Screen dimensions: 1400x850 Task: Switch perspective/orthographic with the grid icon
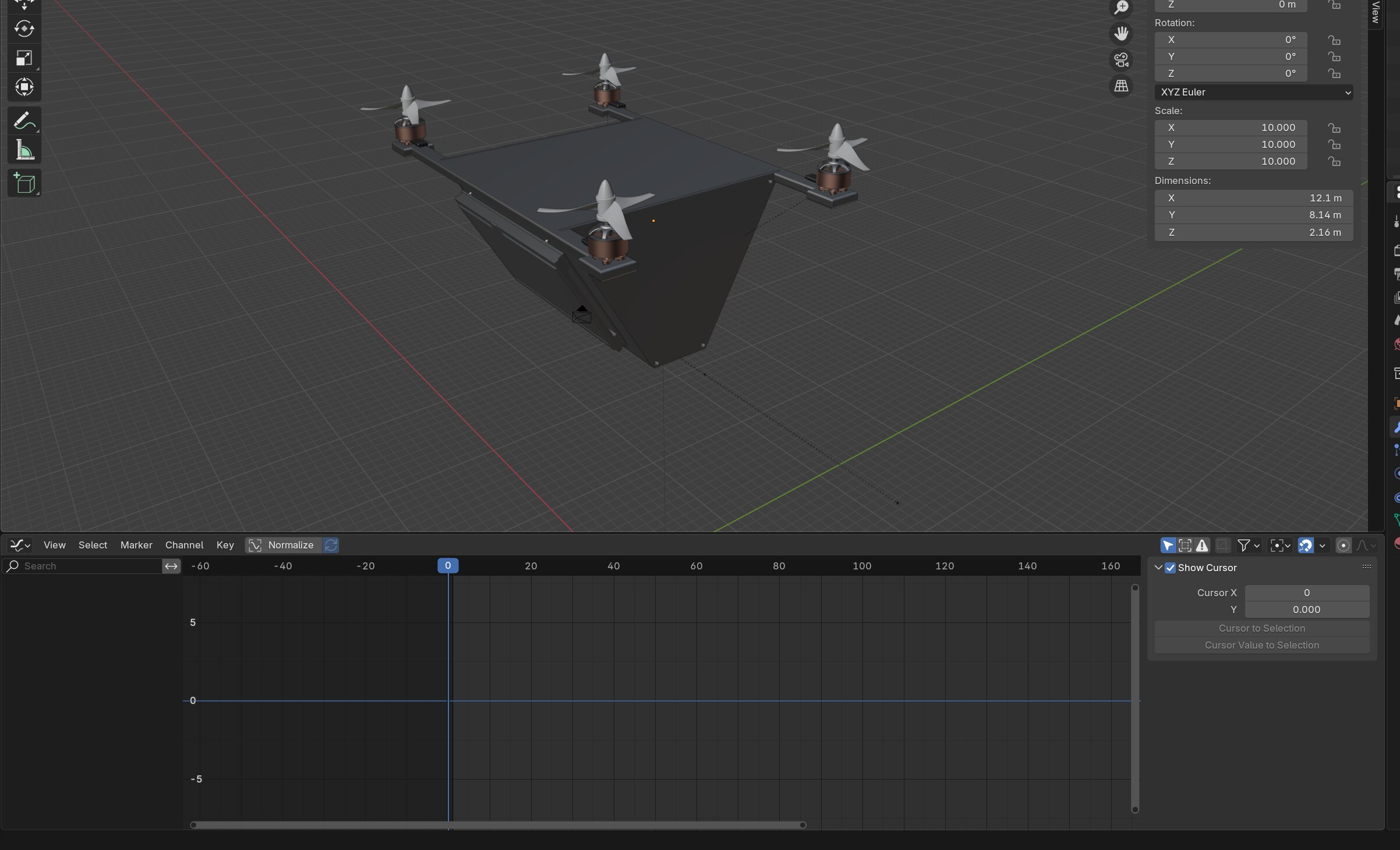(1121, 86)
